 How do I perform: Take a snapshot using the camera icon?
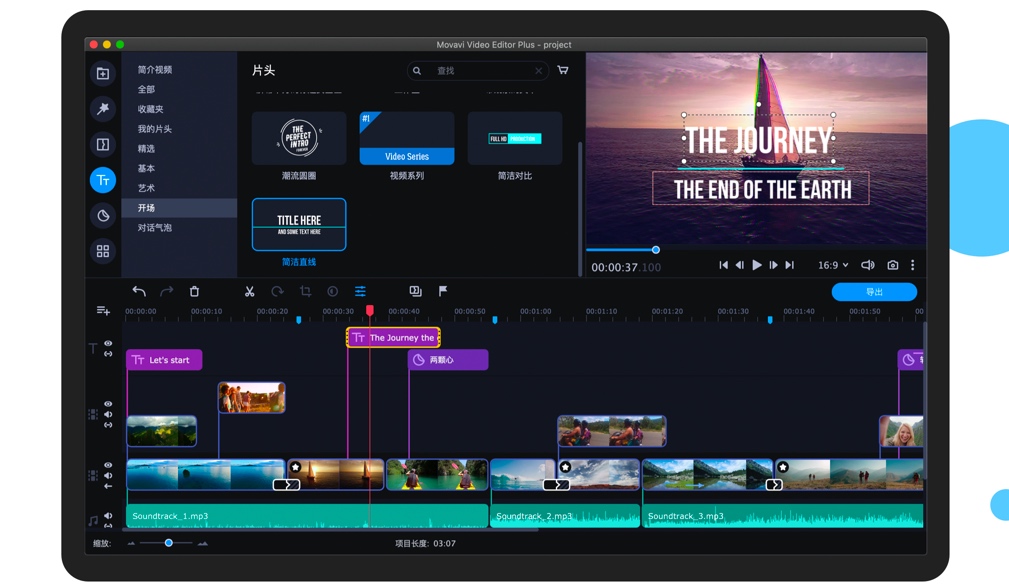click(895, 264)
